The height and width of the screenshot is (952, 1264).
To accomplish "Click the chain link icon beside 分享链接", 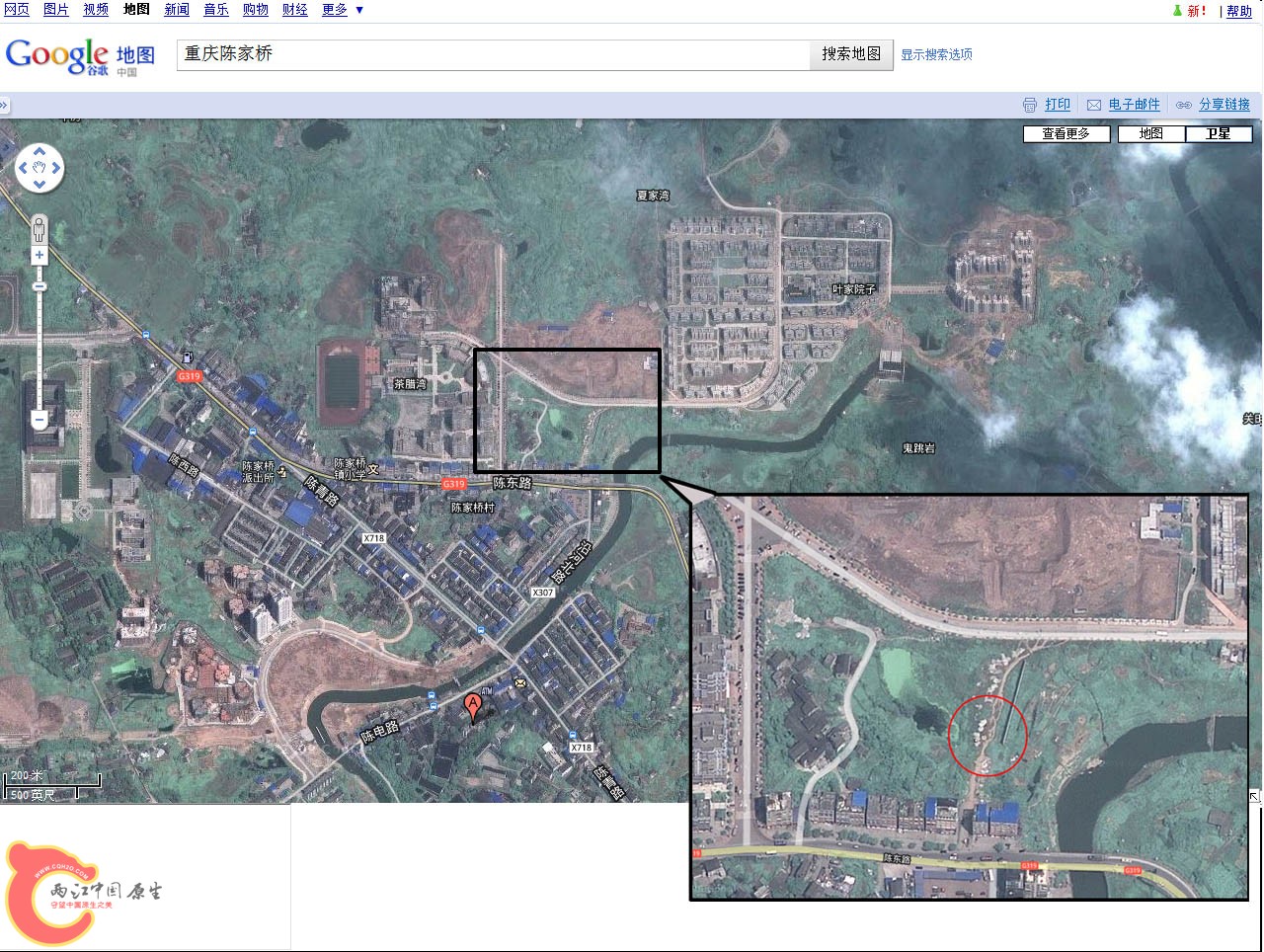I will [1184, 104].
